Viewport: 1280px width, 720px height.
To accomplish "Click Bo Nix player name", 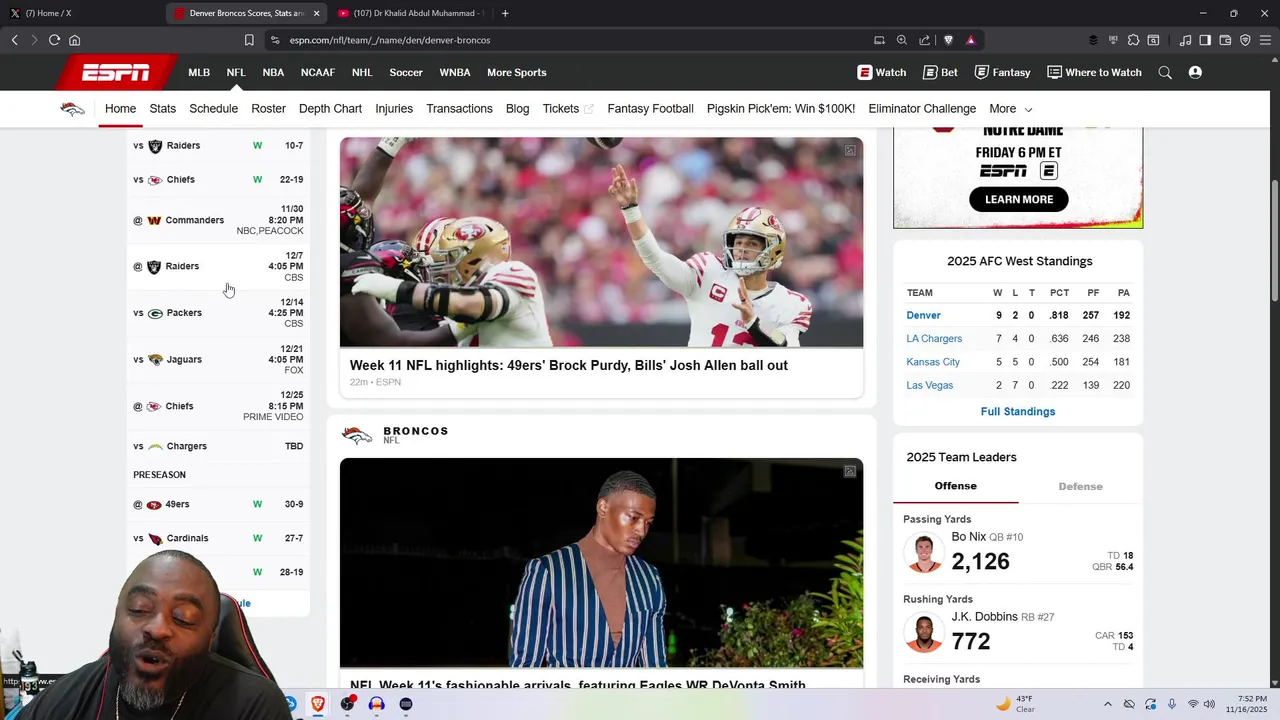I will (x=968, y=537).
